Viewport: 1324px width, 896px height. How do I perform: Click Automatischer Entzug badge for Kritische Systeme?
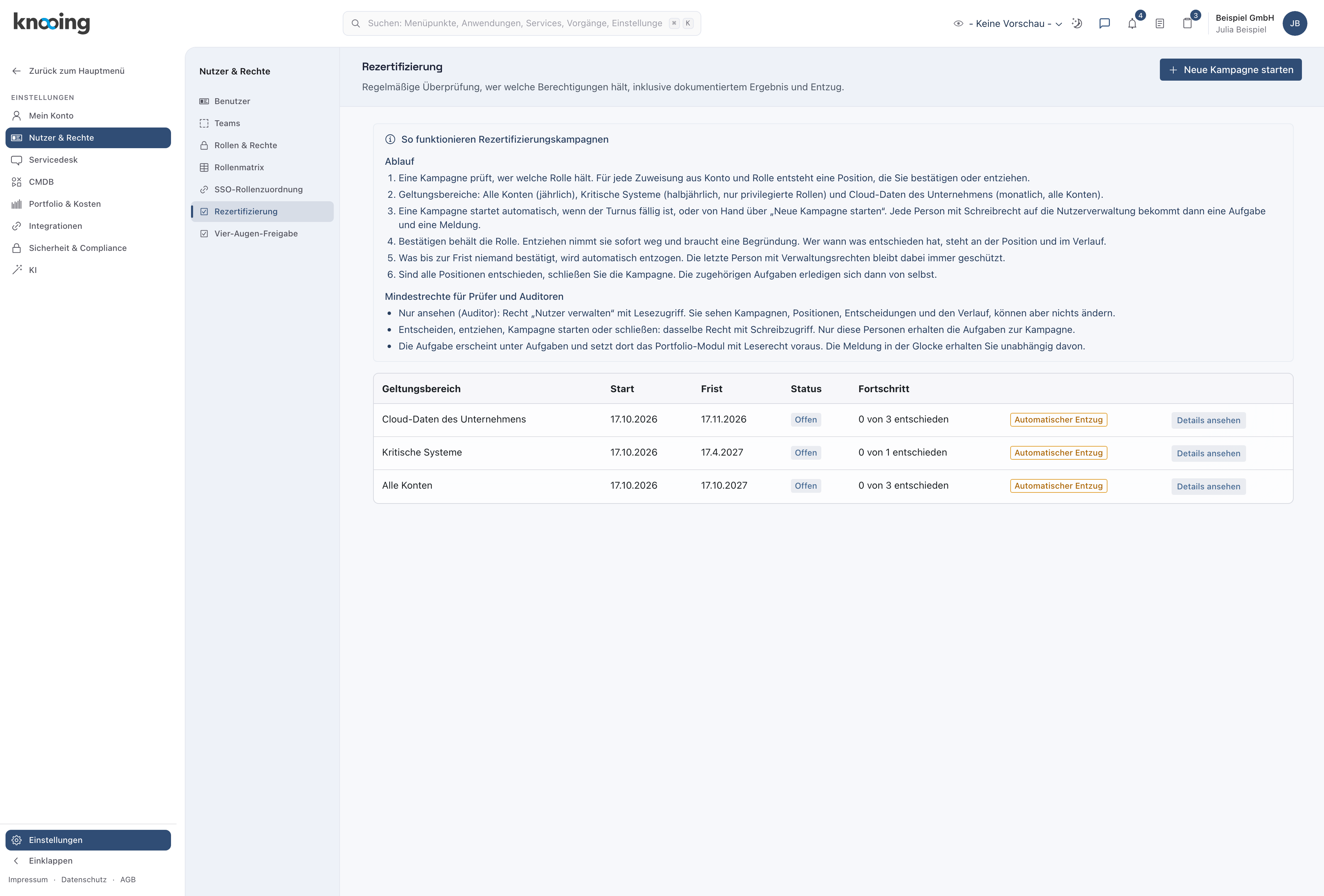click(1059, 452)
